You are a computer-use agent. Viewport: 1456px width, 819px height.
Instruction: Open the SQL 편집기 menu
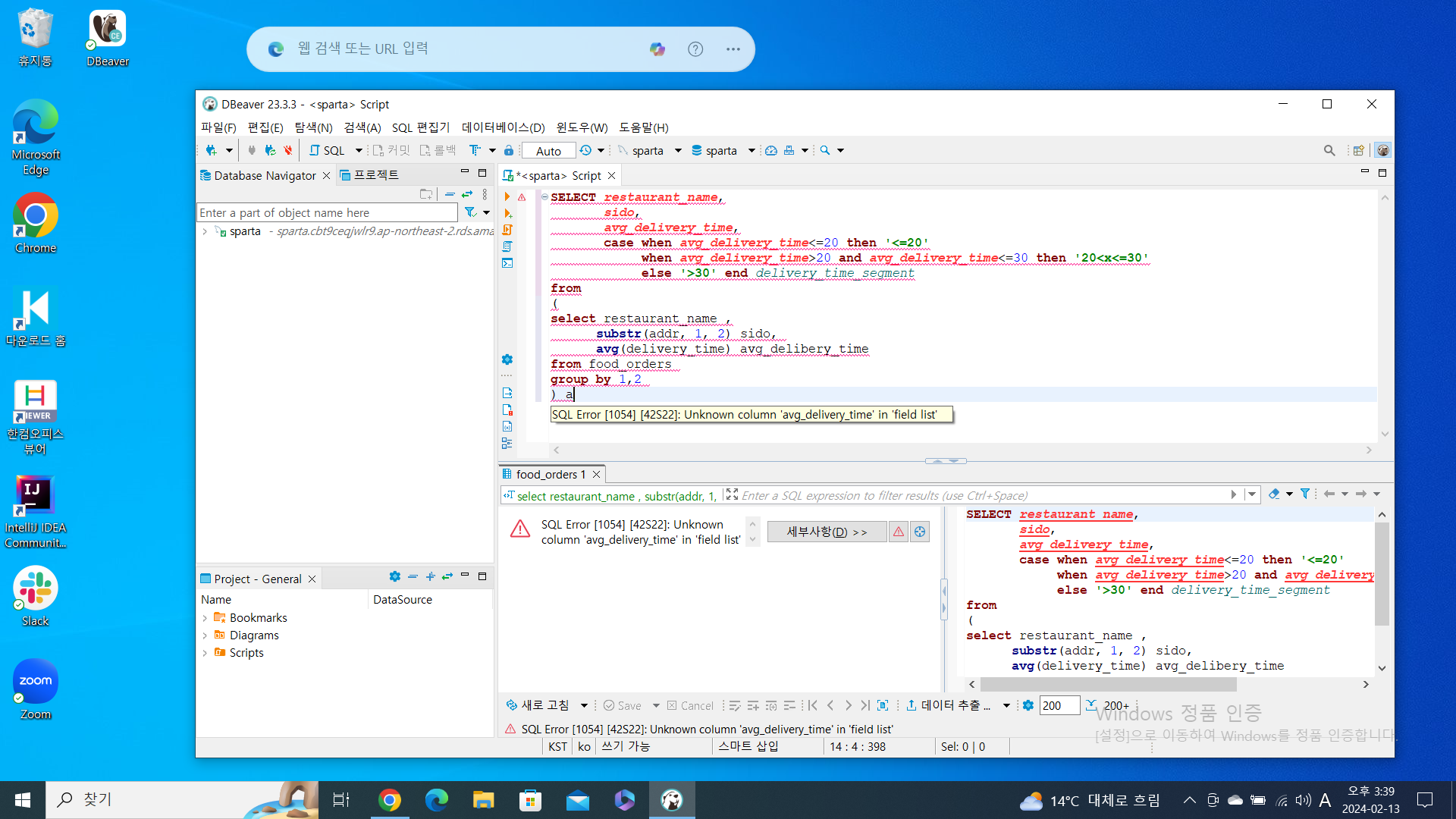click(421, 127)
